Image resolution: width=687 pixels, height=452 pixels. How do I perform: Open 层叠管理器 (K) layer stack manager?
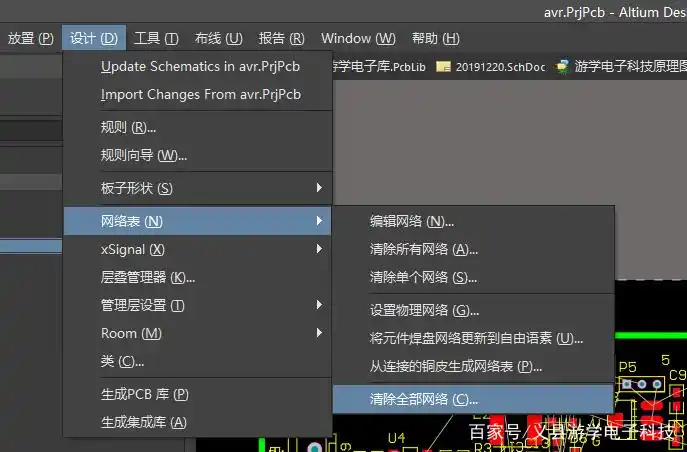coord(148,277)
